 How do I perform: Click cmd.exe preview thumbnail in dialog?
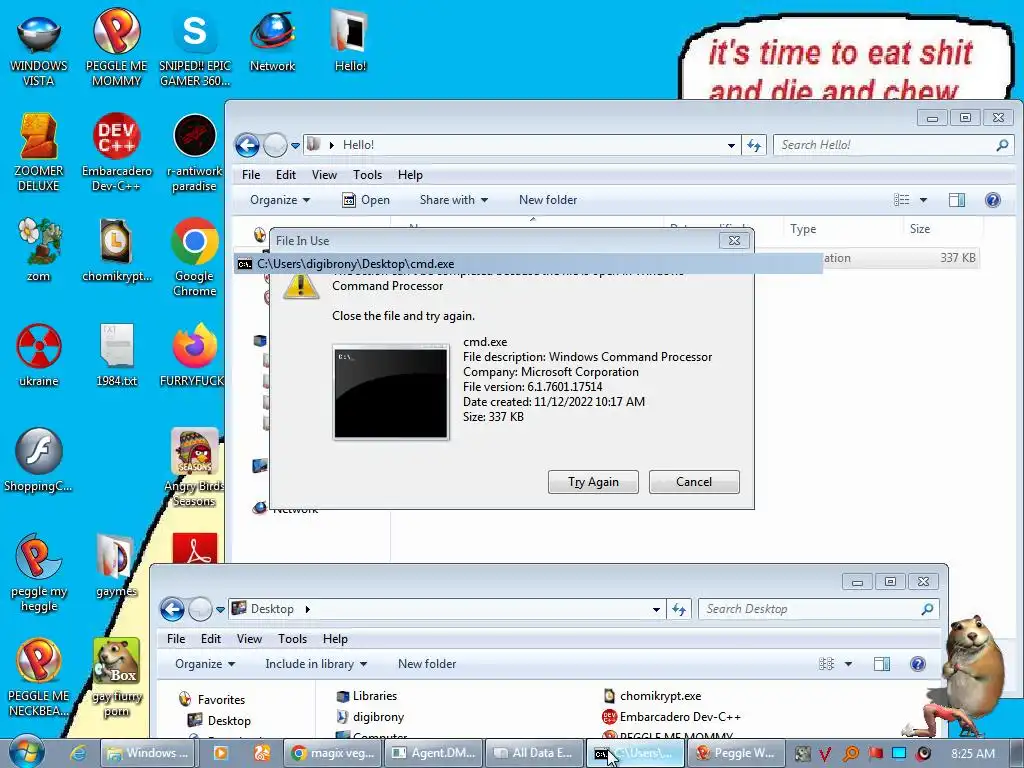(391, 392)
